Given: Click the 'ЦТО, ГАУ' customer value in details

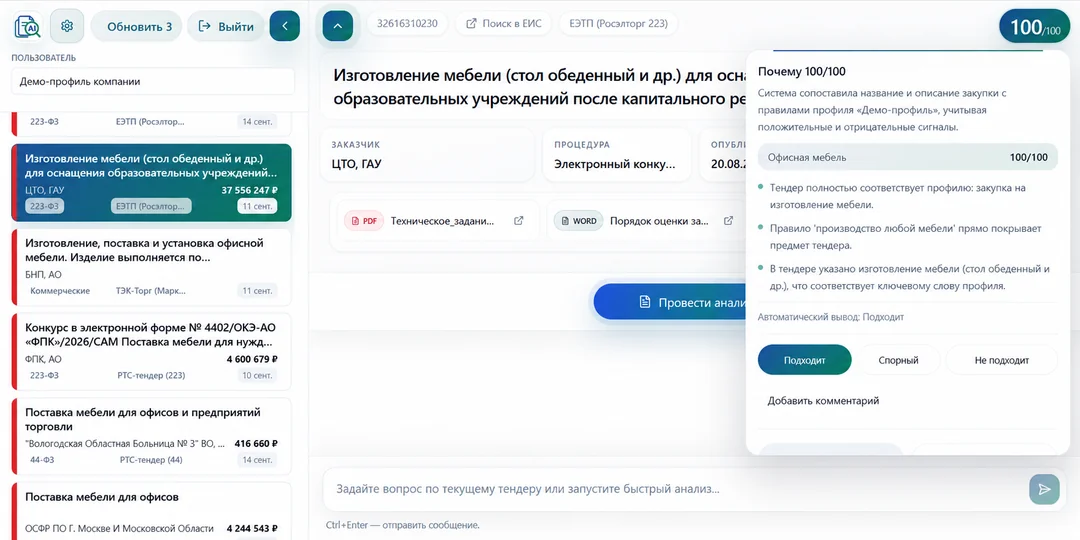Looking at the screenshot, I should pyautogui.click(x=356, y=165).
